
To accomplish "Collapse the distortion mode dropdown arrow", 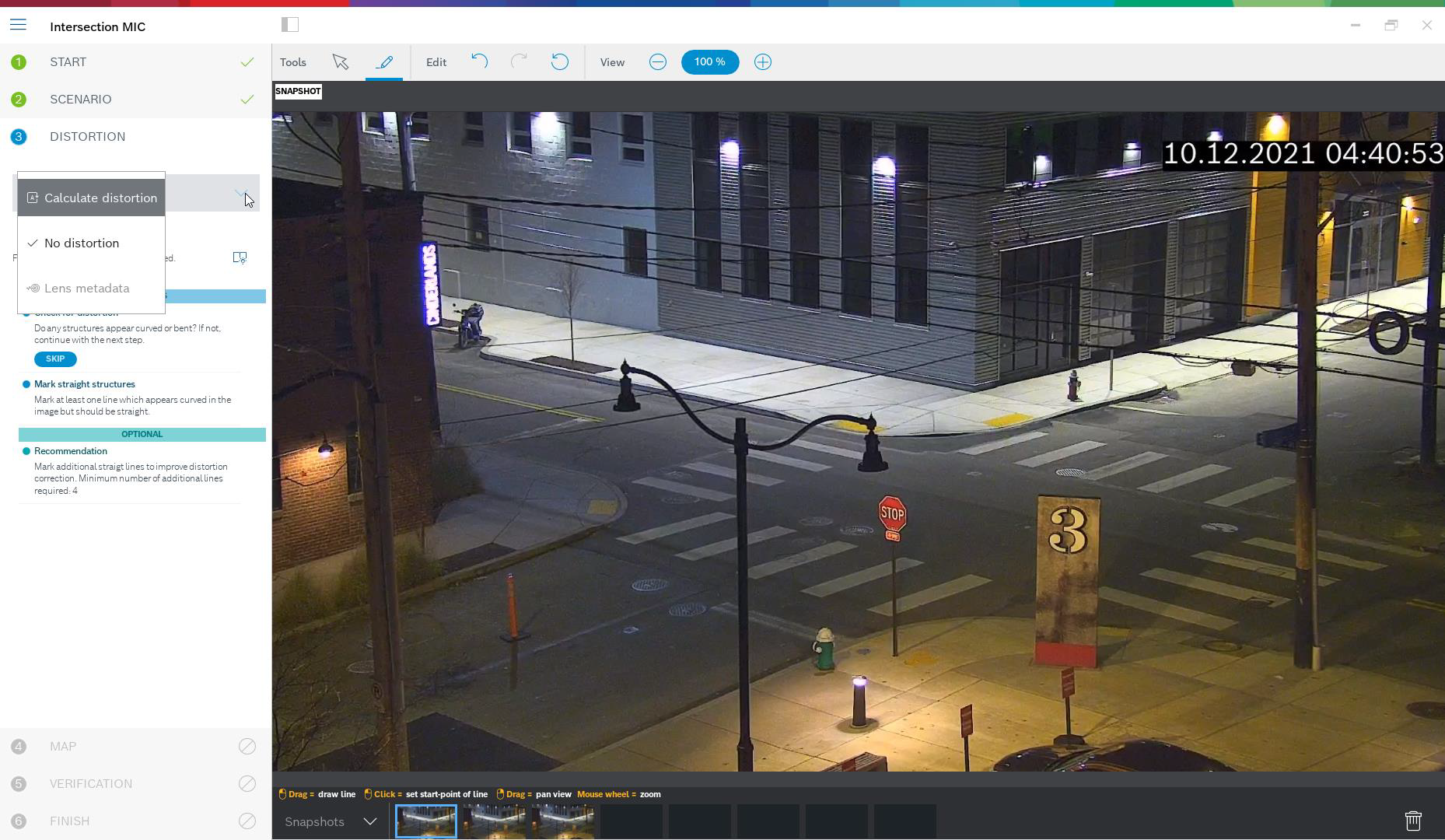I will pos(243,194).
